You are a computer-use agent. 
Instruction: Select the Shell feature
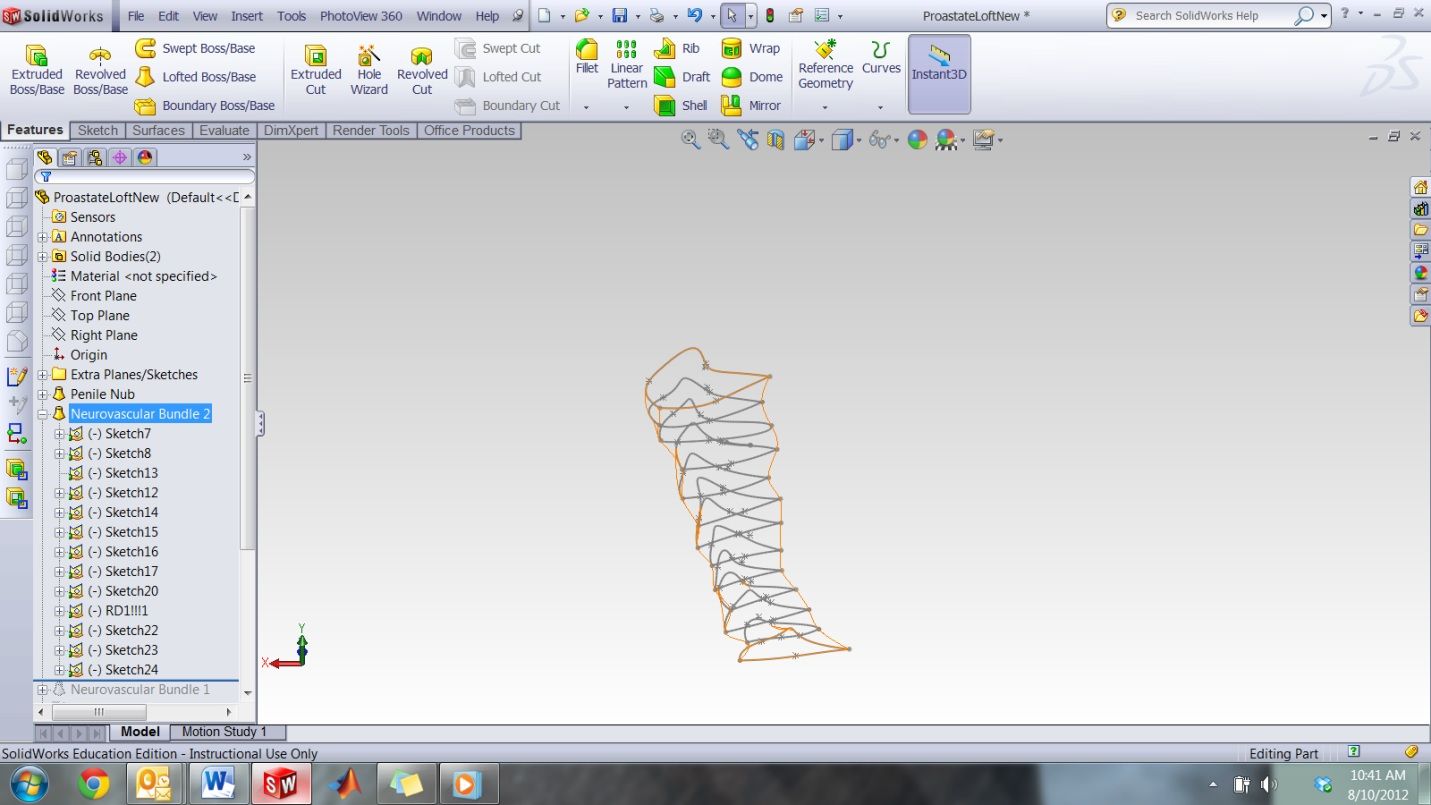tap(681, 105)
